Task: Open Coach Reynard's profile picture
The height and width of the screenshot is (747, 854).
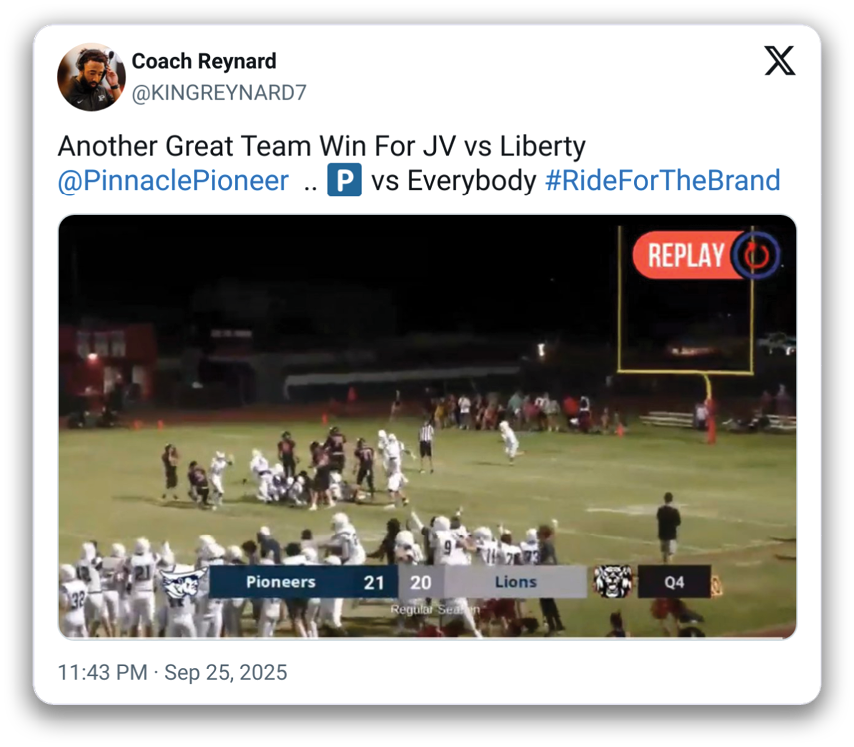Action: [92, 77]
